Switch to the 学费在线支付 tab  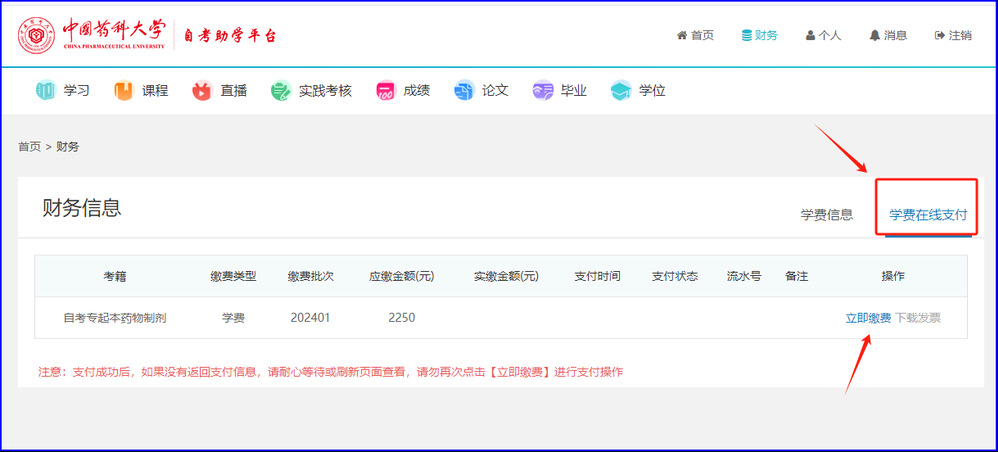[x=928, y=215]
